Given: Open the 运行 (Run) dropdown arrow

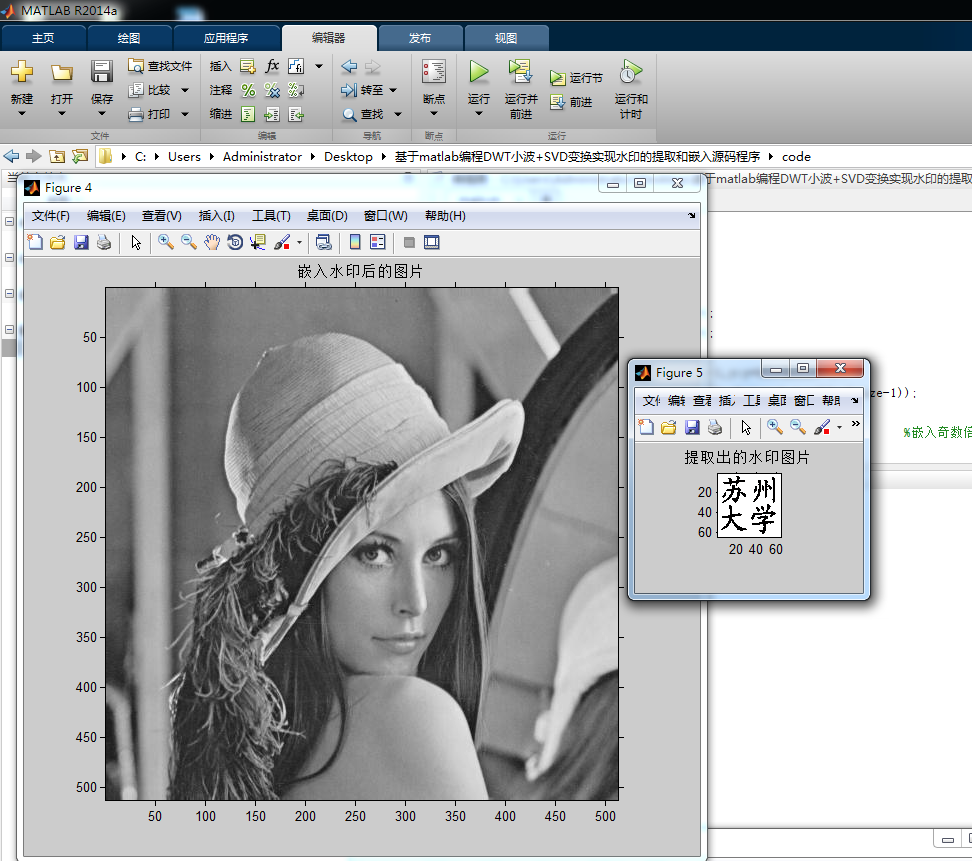Looking at the screenshot, I should click(479, 113).
